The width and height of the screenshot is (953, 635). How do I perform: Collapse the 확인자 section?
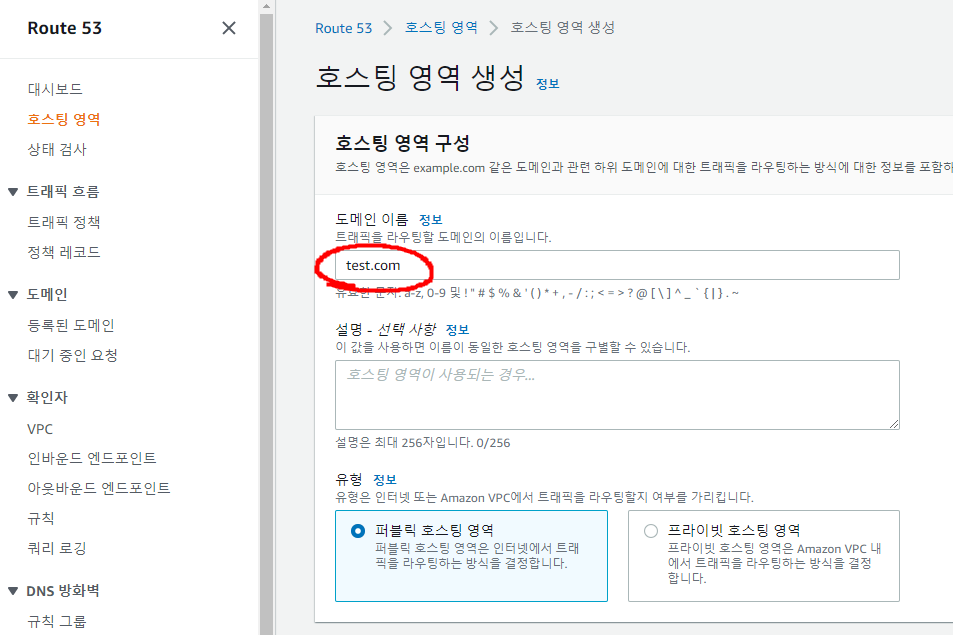click(13, 398)
